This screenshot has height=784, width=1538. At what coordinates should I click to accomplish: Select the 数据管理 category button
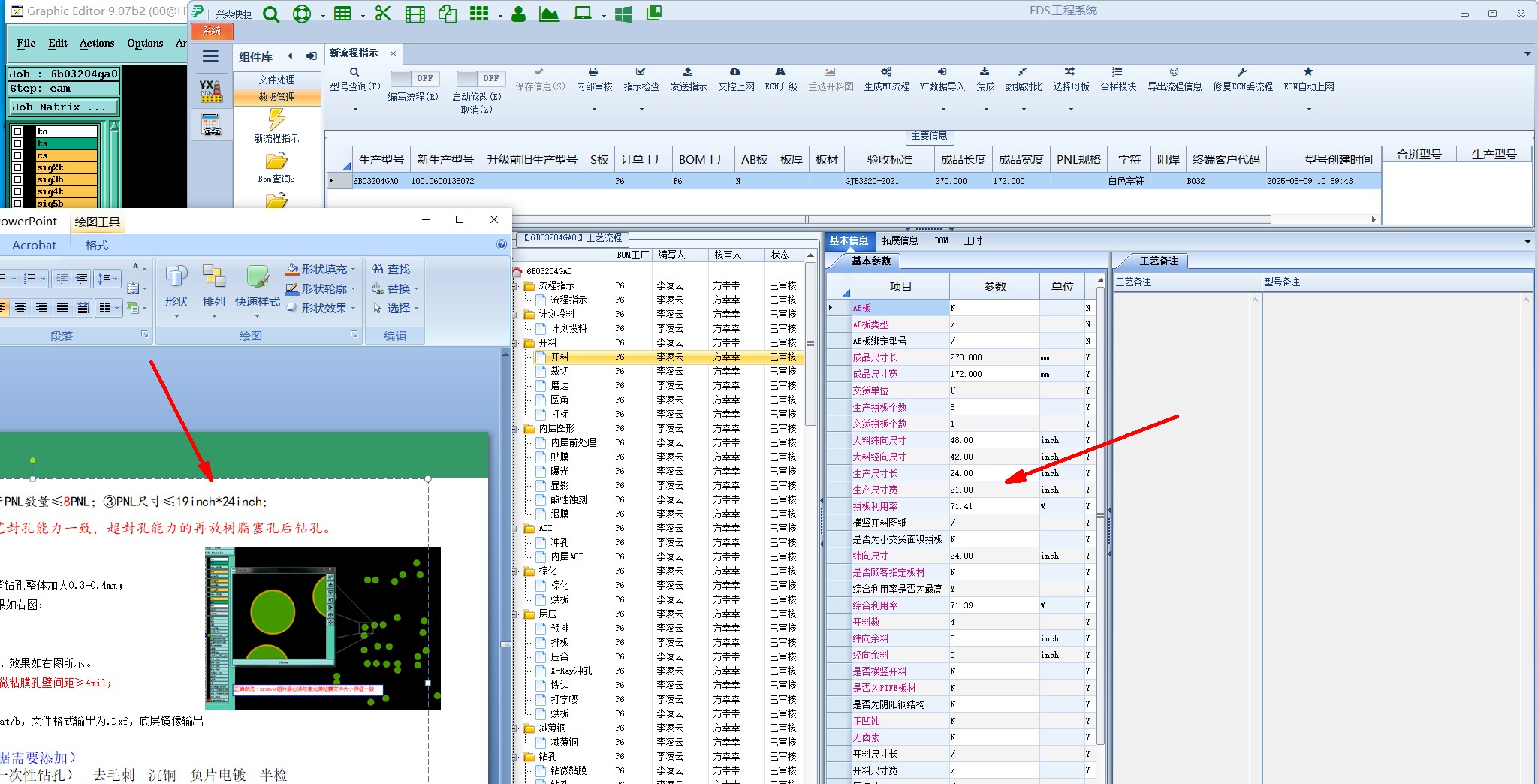click(x=276, y=97)
